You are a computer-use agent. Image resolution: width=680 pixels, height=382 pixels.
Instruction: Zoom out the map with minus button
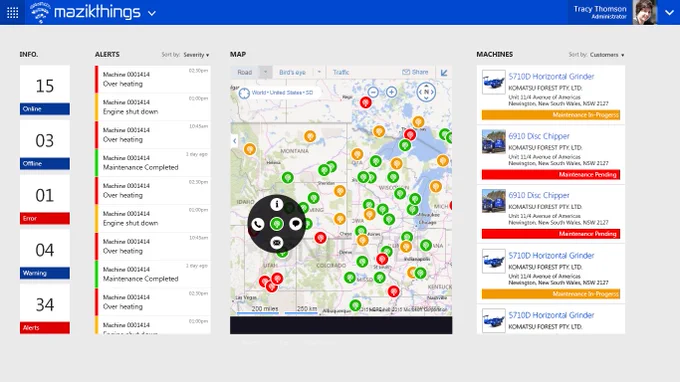point(373,92)
